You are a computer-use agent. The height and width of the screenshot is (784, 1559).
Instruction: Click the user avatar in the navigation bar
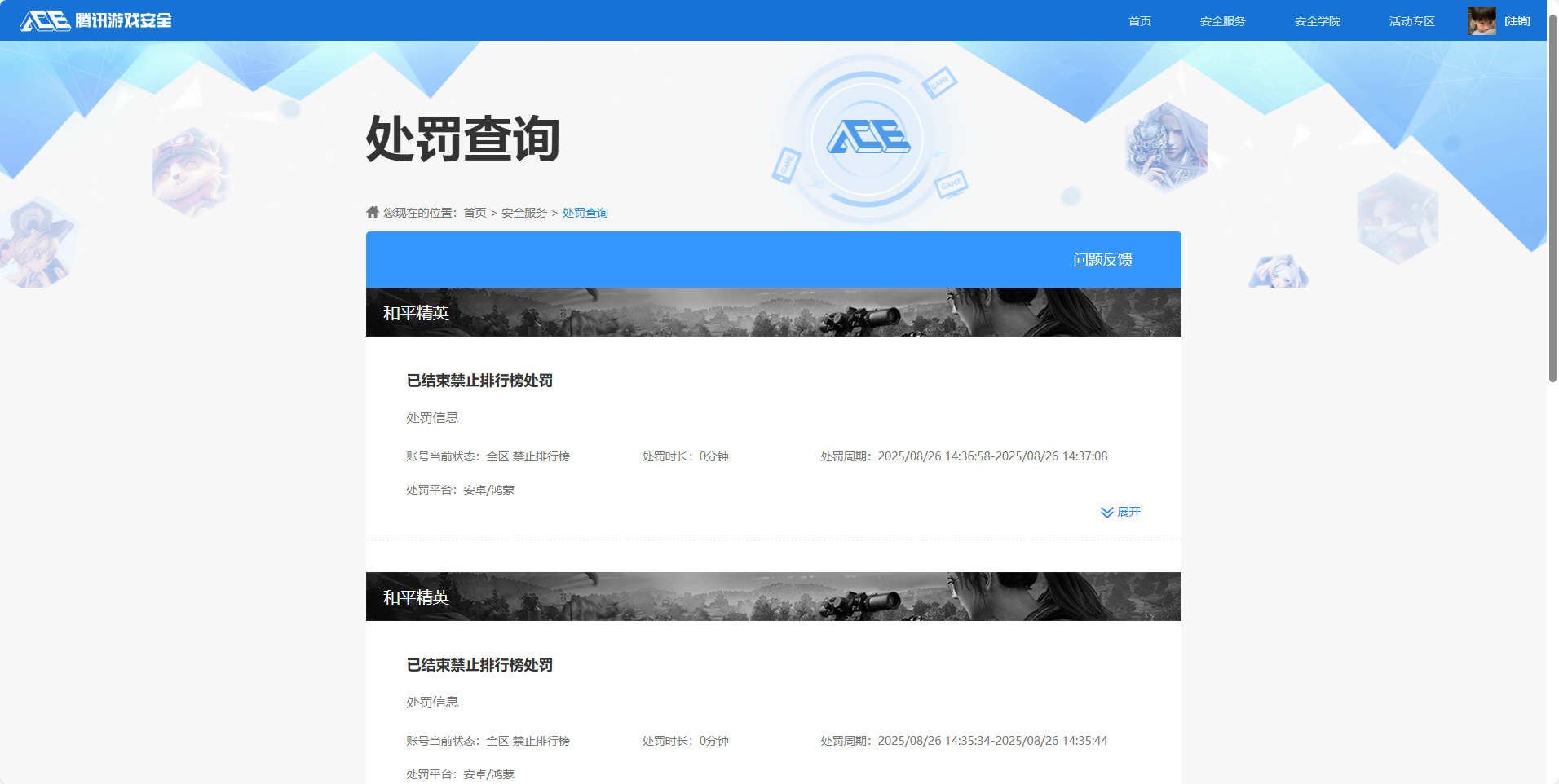1482,20
